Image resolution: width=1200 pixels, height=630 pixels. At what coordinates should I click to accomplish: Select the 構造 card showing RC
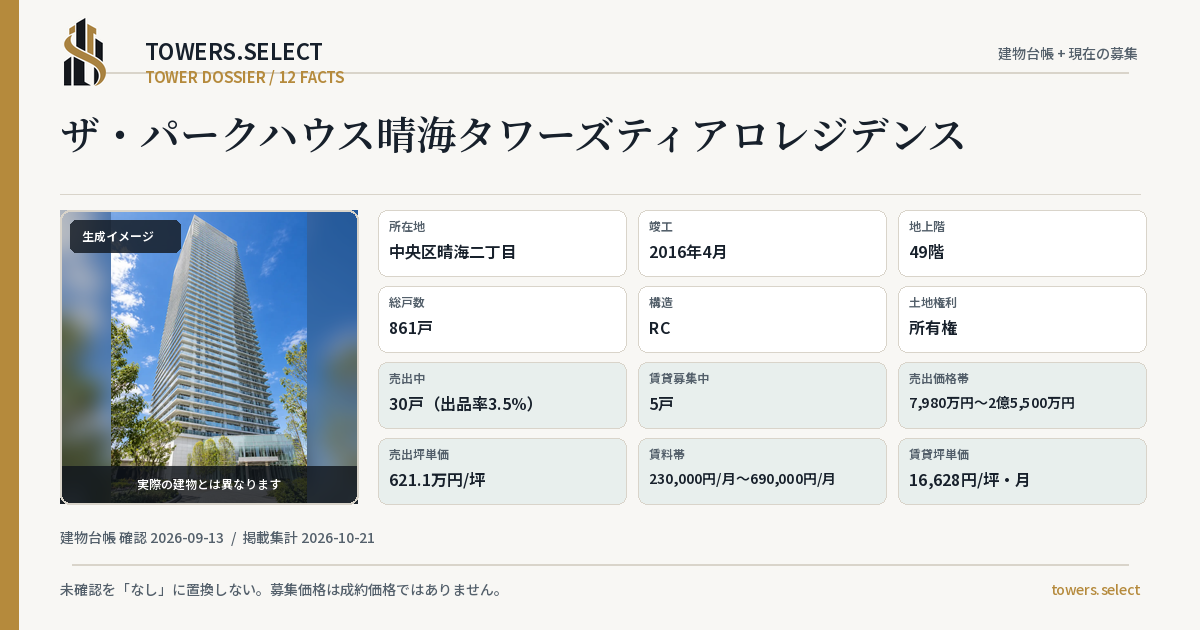click(762, 319)
